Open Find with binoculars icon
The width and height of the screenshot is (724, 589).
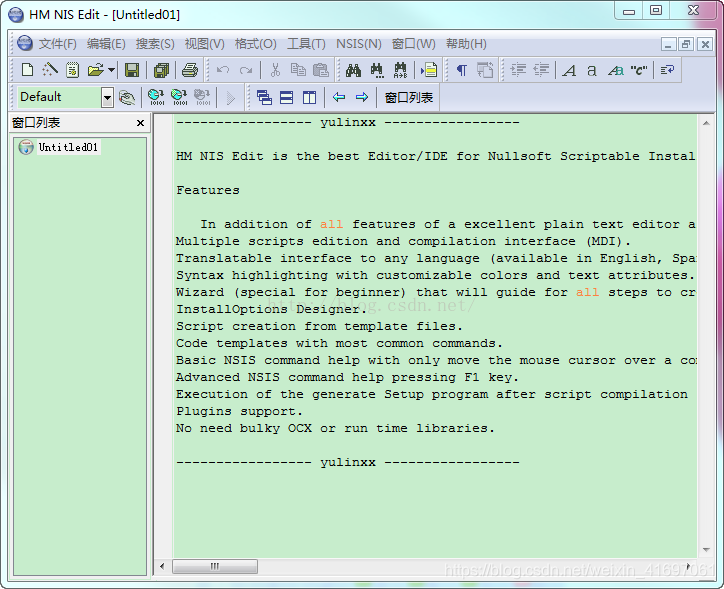click(353, 70)
